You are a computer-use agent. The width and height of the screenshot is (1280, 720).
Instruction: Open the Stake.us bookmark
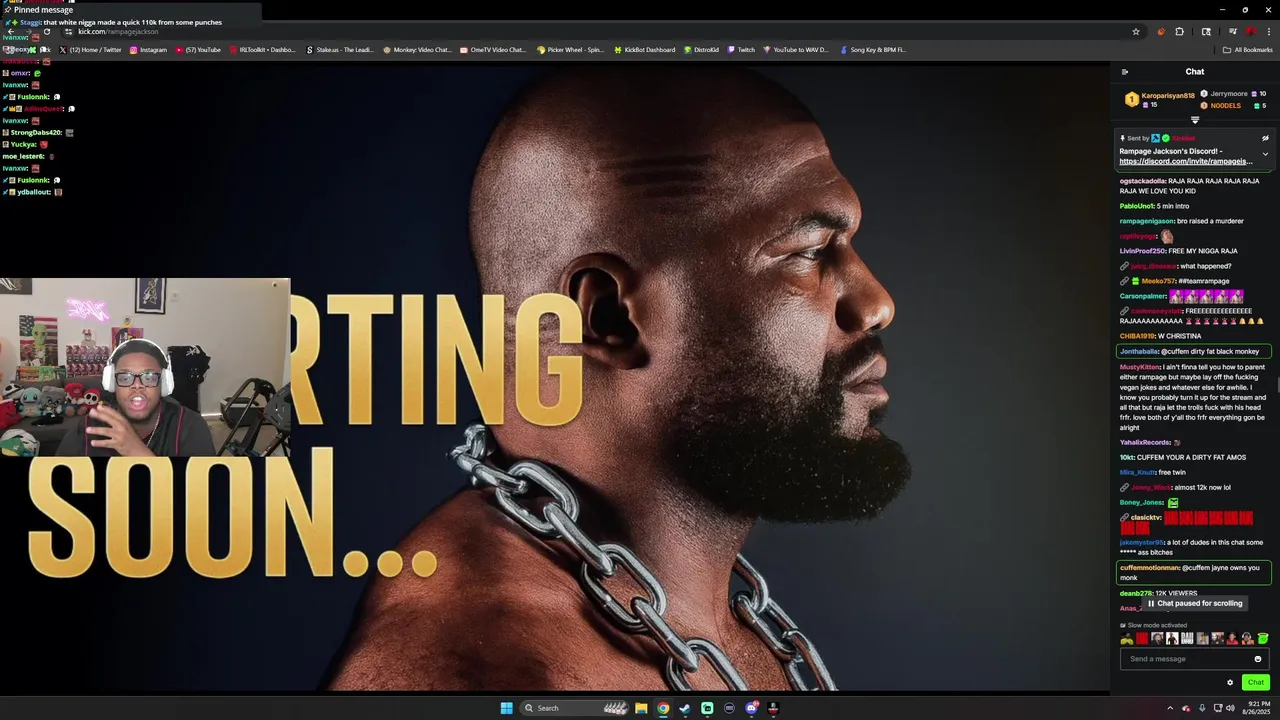point(340,50)
